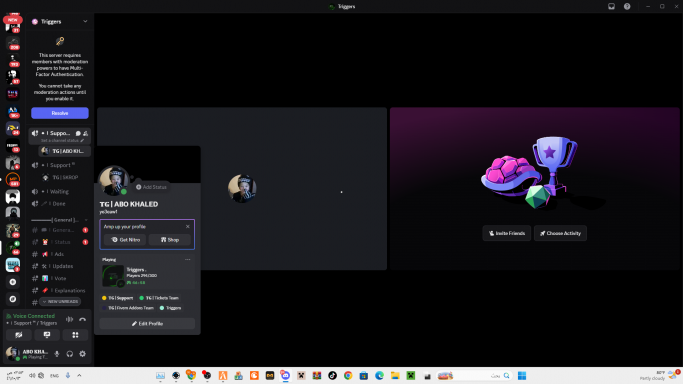This screenshot has width=683, height=384.
Task: Open the Help question mark icon
Action: point(627,7)
